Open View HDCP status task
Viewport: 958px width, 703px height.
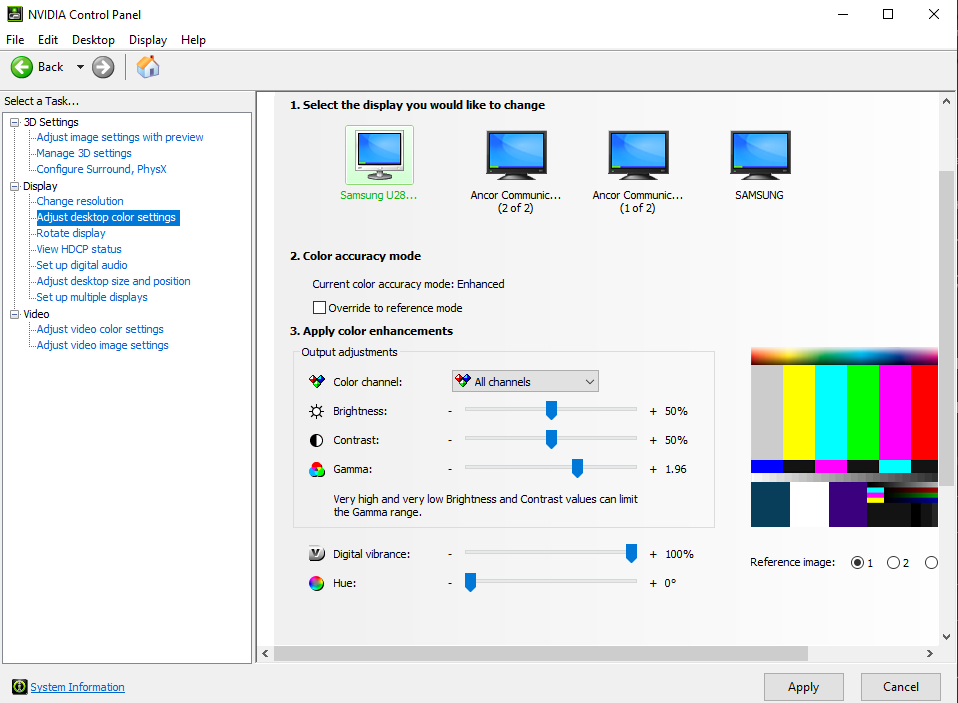(79, 249)
